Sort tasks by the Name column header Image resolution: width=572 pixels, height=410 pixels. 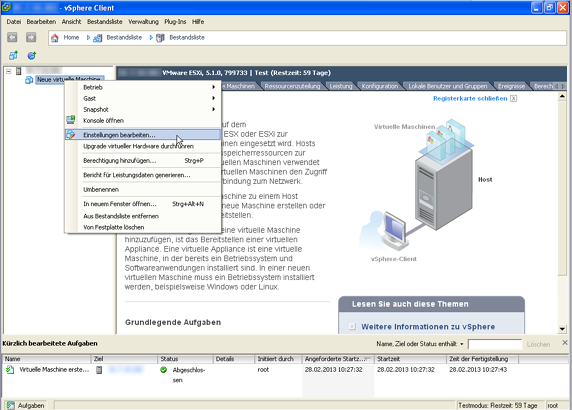(x=47, y=359)
